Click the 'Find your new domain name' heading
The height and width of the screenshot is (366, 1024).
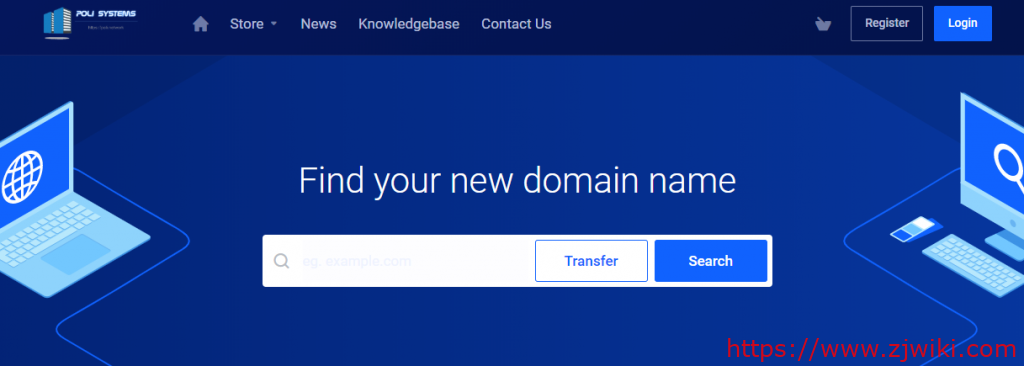[x=517, y=181]
